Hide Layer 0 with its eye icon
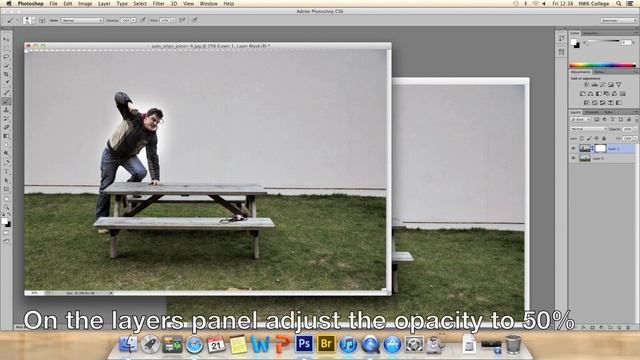The image size is (640, 360). point(573,158)
